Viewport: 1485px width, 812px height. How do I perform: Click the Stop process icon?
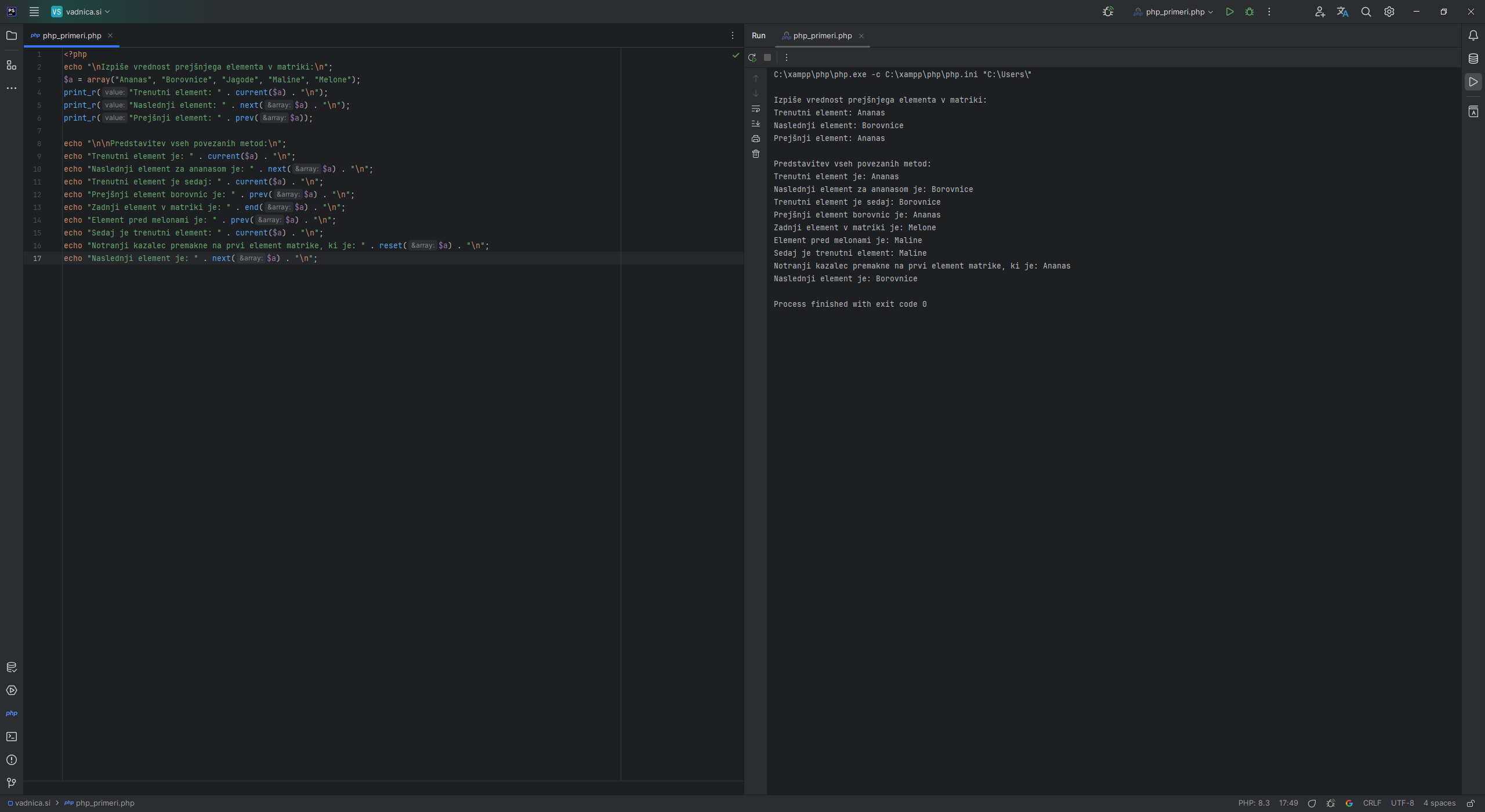click(x=767, y=57)
